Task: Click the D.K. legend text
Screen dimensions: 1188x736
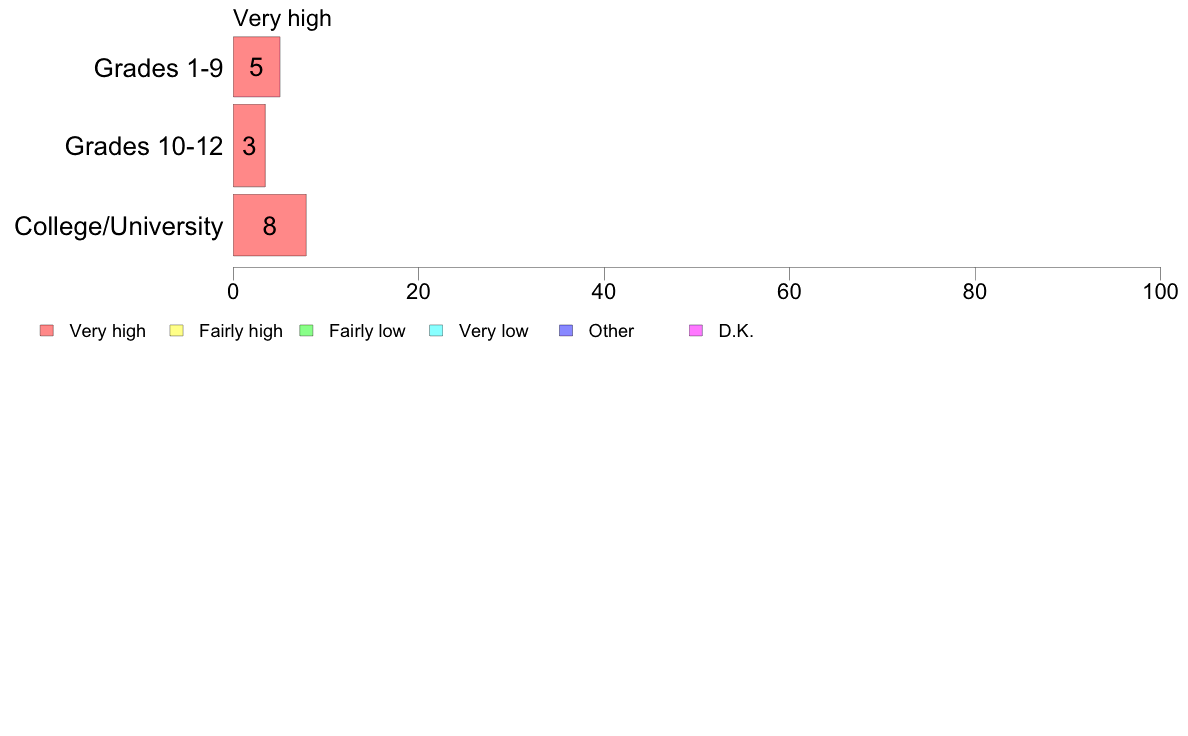Action: pyautogui.click(x=736, y=331)
